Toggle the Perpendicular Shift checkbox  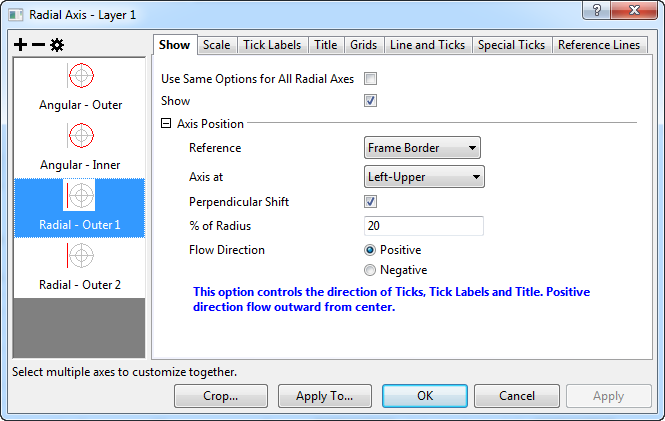pyautogui.click(x=370, y=202)
